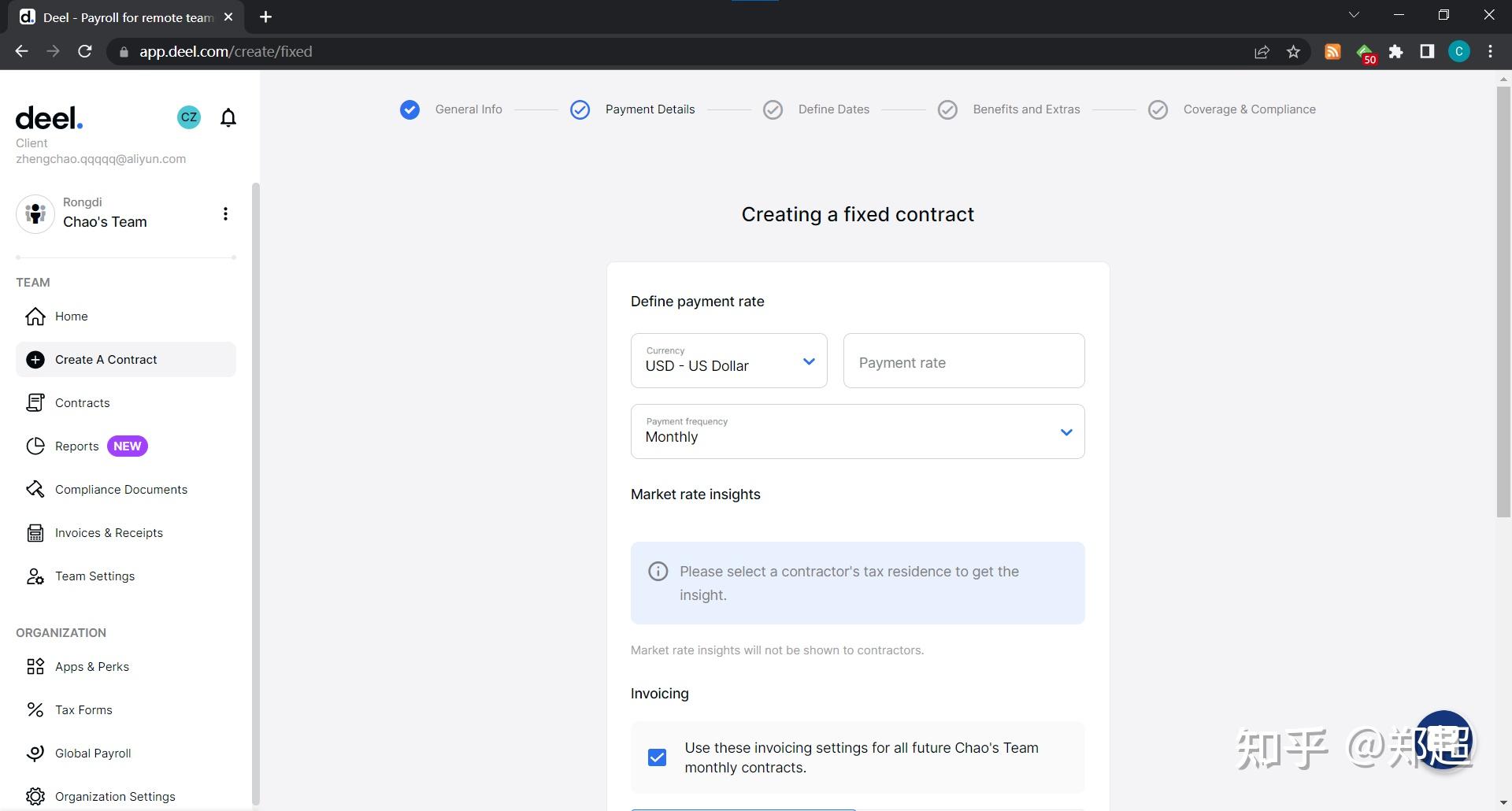The height and width of the screenshot is (811, 1512).
Task: Click the Create A Contract button
Action: click(106, 360)
